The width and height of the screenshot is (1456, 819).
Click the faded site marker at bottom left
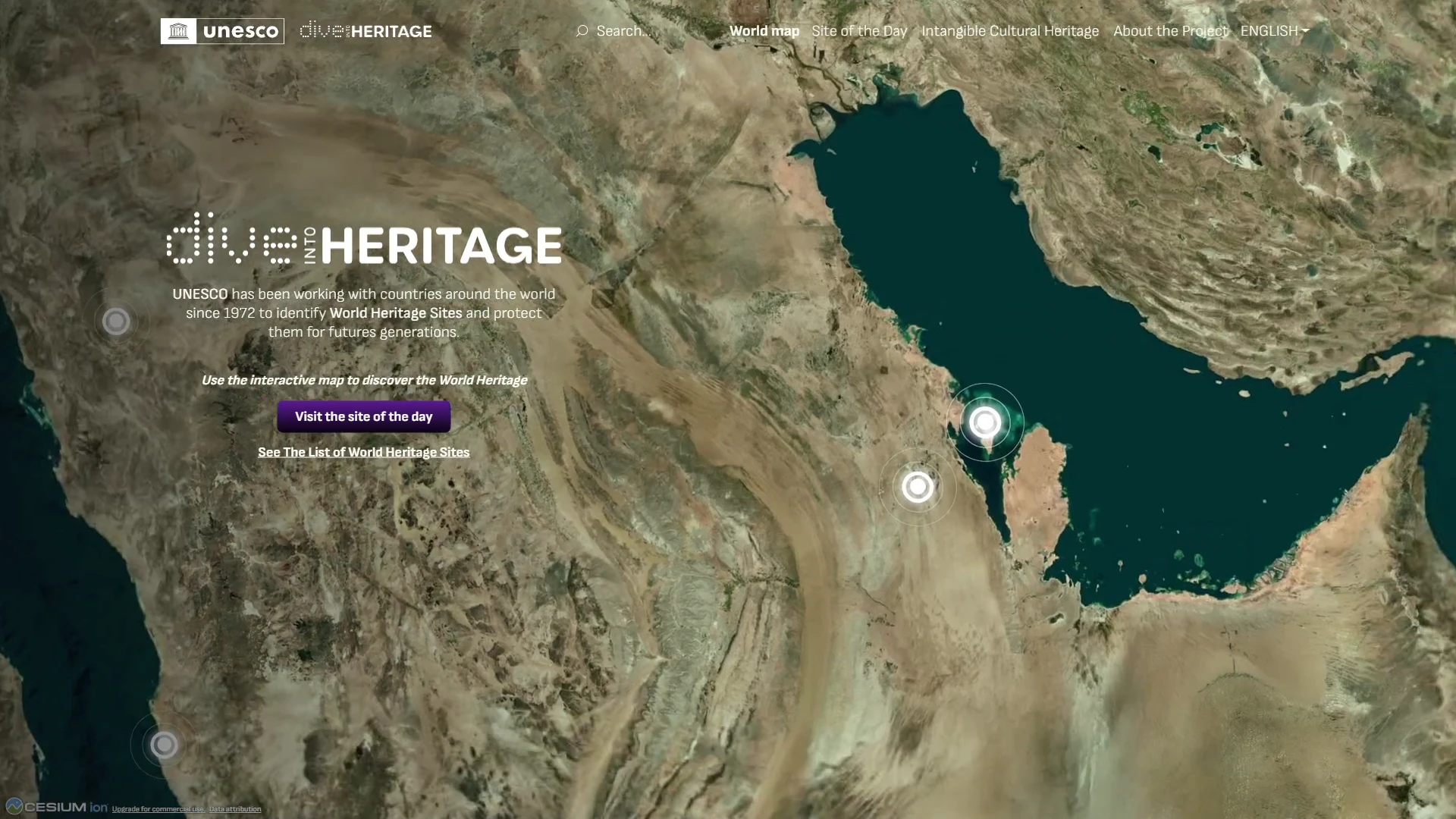tap(164, 745)
